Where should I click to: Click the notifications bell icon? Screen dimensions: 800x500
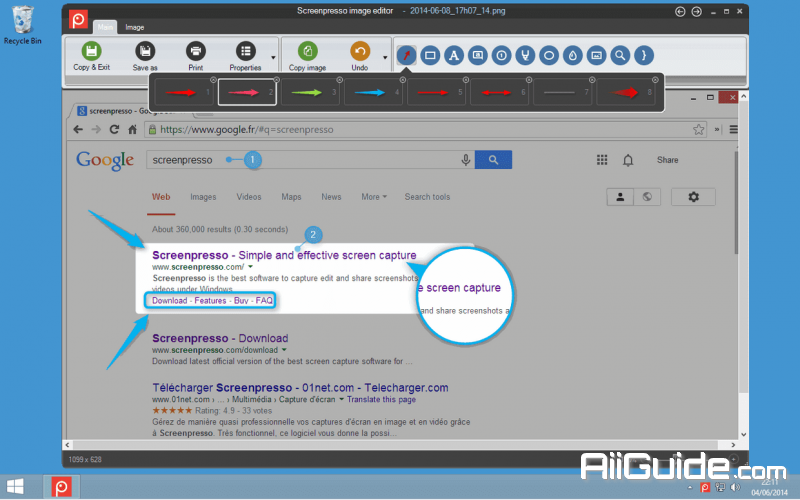tap(628, 160)
